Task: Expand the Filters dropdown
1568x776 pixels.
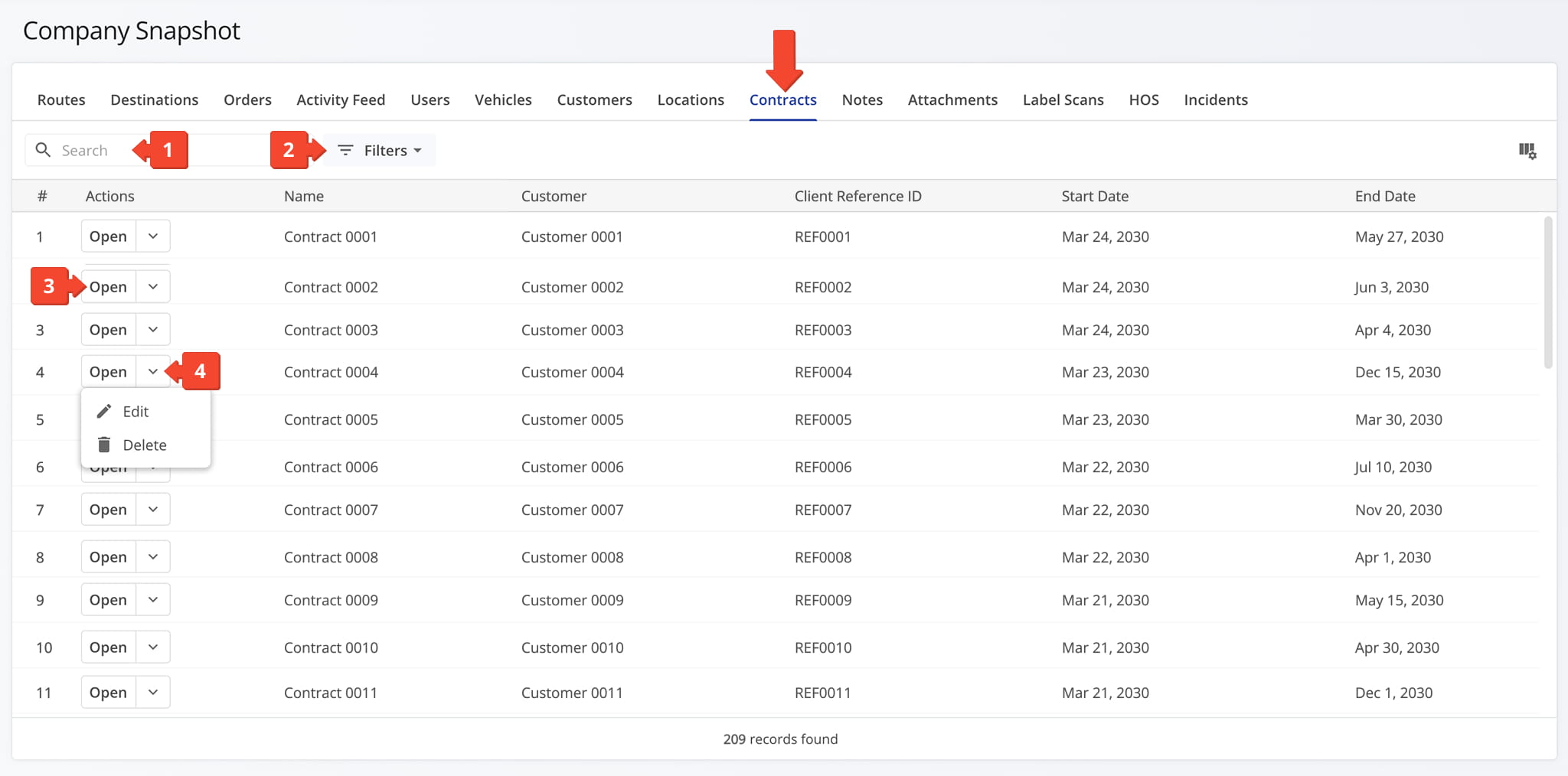Action: (380, 150)
